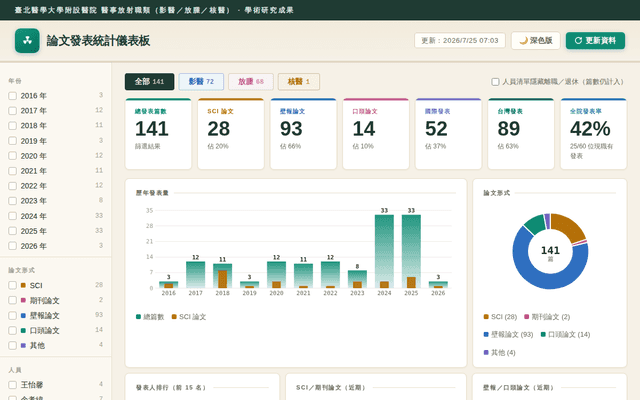Click the 2022 bar in yearly chart
Image resolution: width=640 pixels, height=400 pixels.
click(x=330, y=275)
